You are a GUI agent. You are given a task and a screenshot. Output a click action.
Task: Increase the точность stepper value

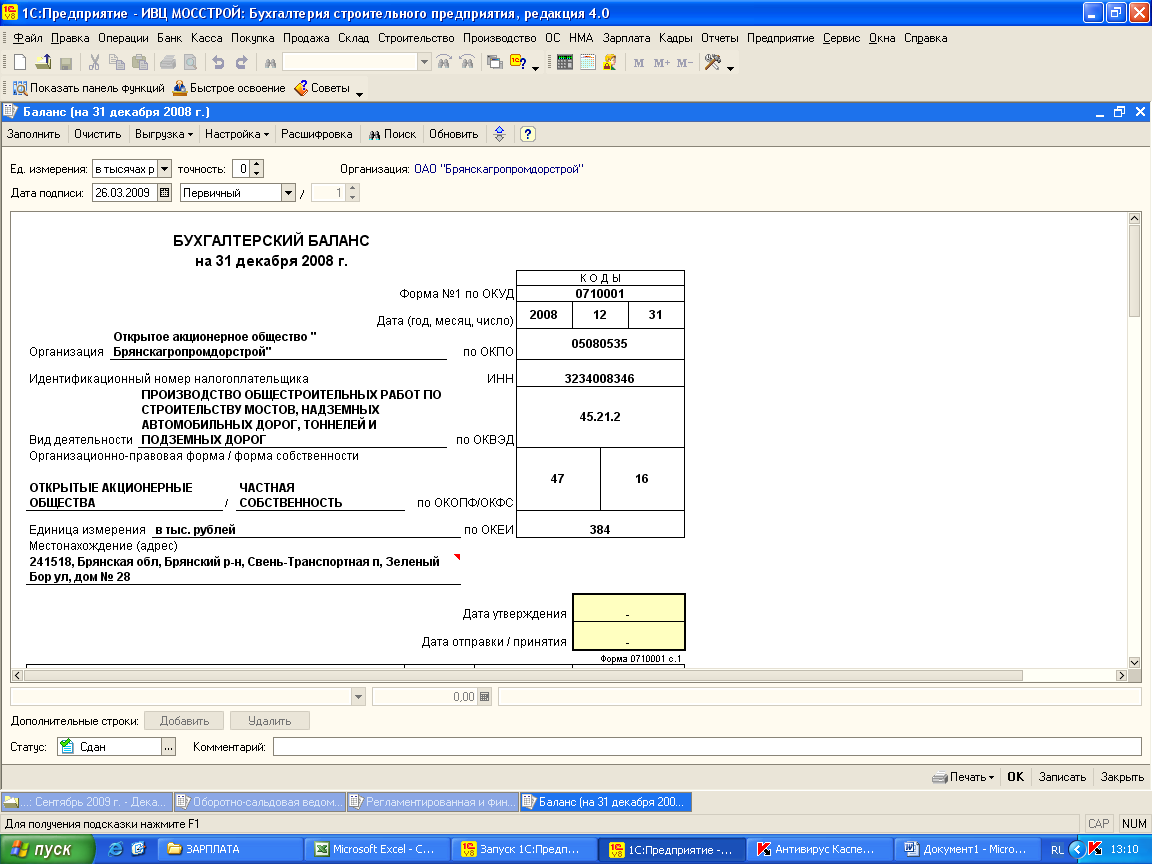(257, 165)
